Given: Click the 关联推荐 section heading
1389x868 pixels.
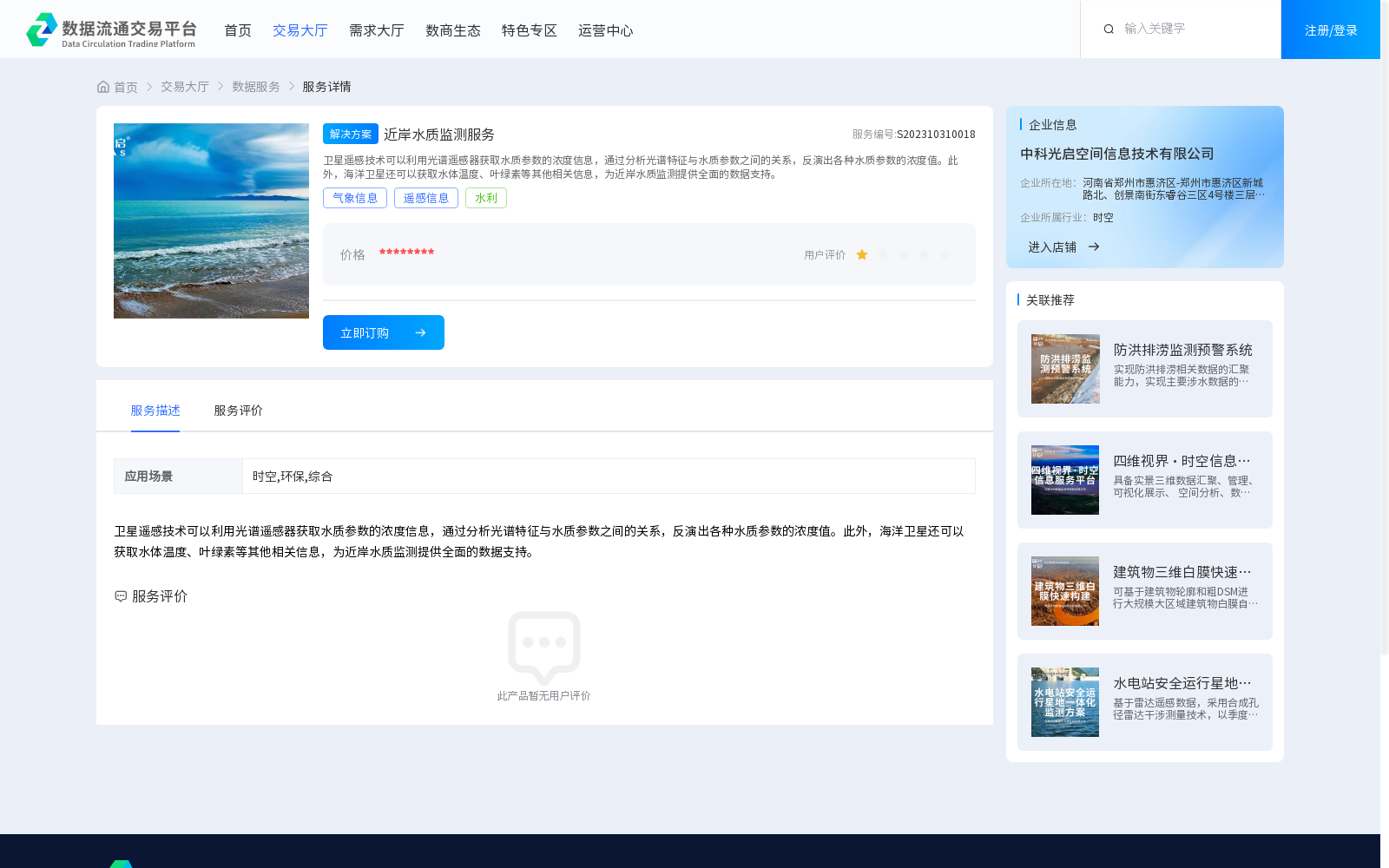Looking at the screenshot, I should coord(1050,300).
